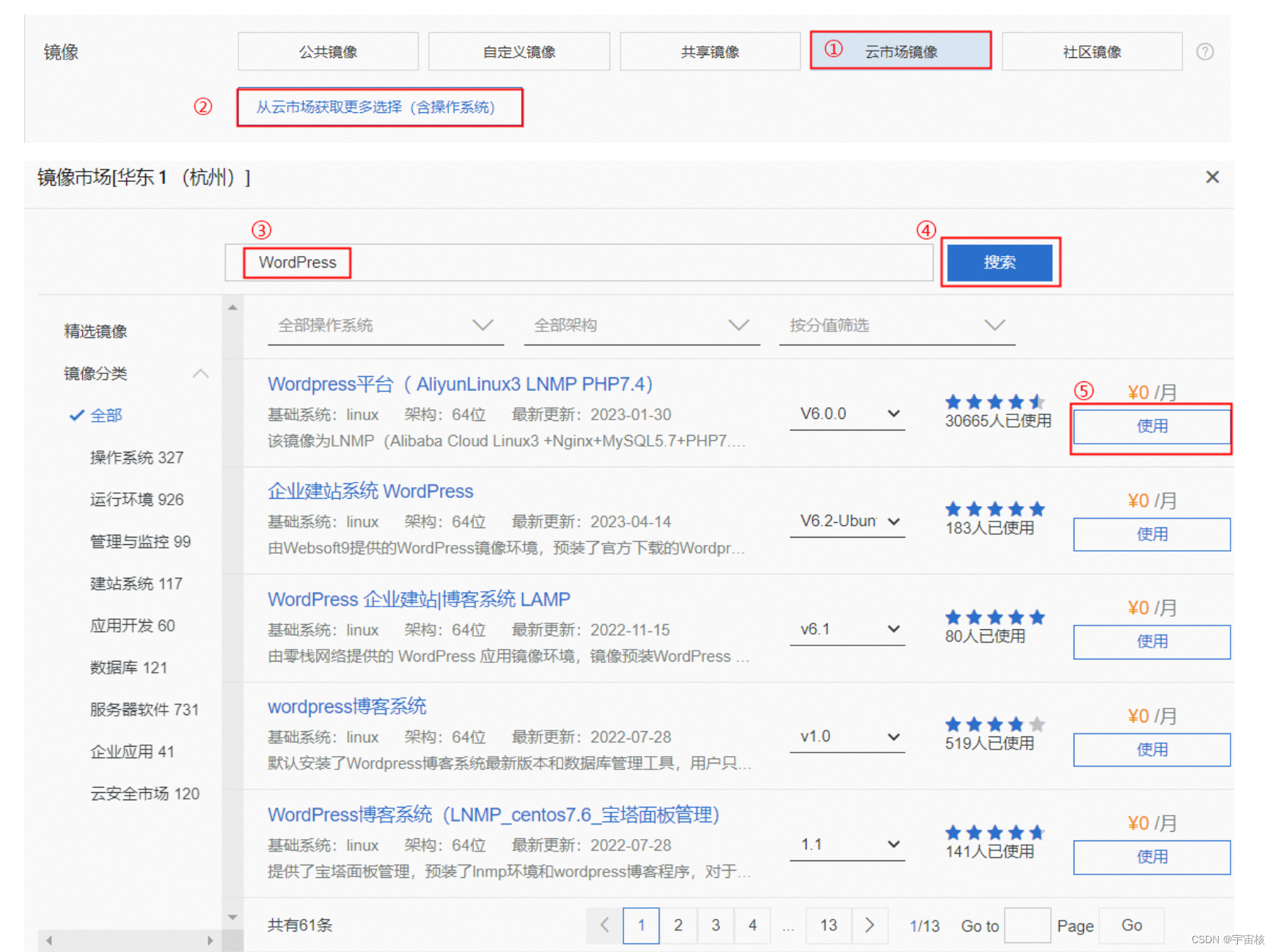Select the 共享镜像 tab
This screenshot has width=1276, height=952.
pos(710,51)
